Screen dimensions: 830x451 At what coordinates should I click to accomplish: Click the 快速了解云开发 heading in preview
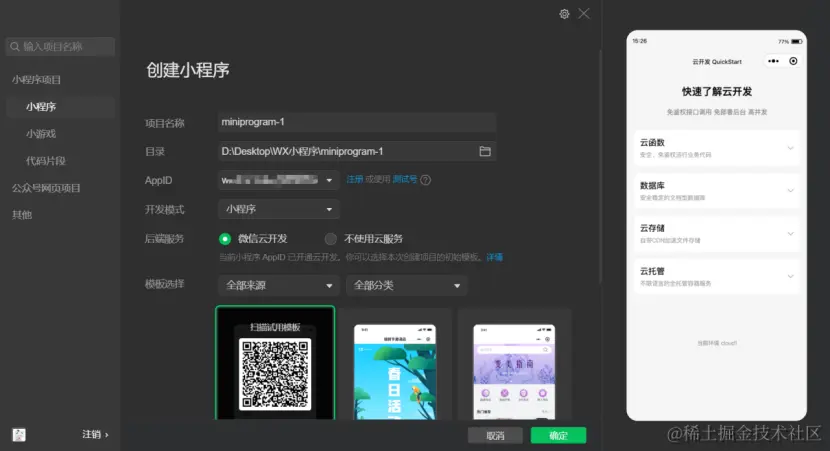pos(717,92)
